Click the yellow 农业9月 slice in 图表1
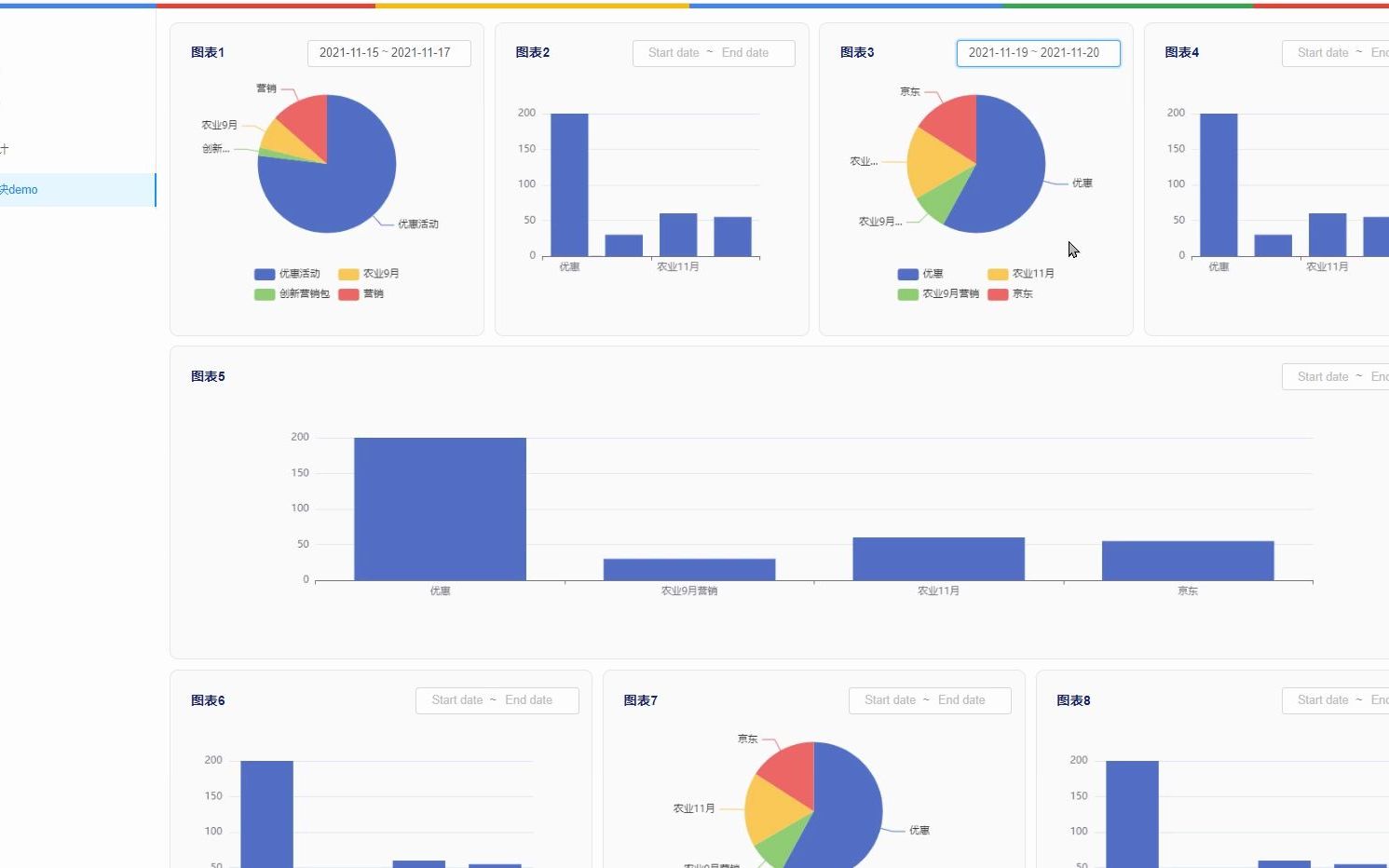This screenshot has height=868, width=1389. 283,141
